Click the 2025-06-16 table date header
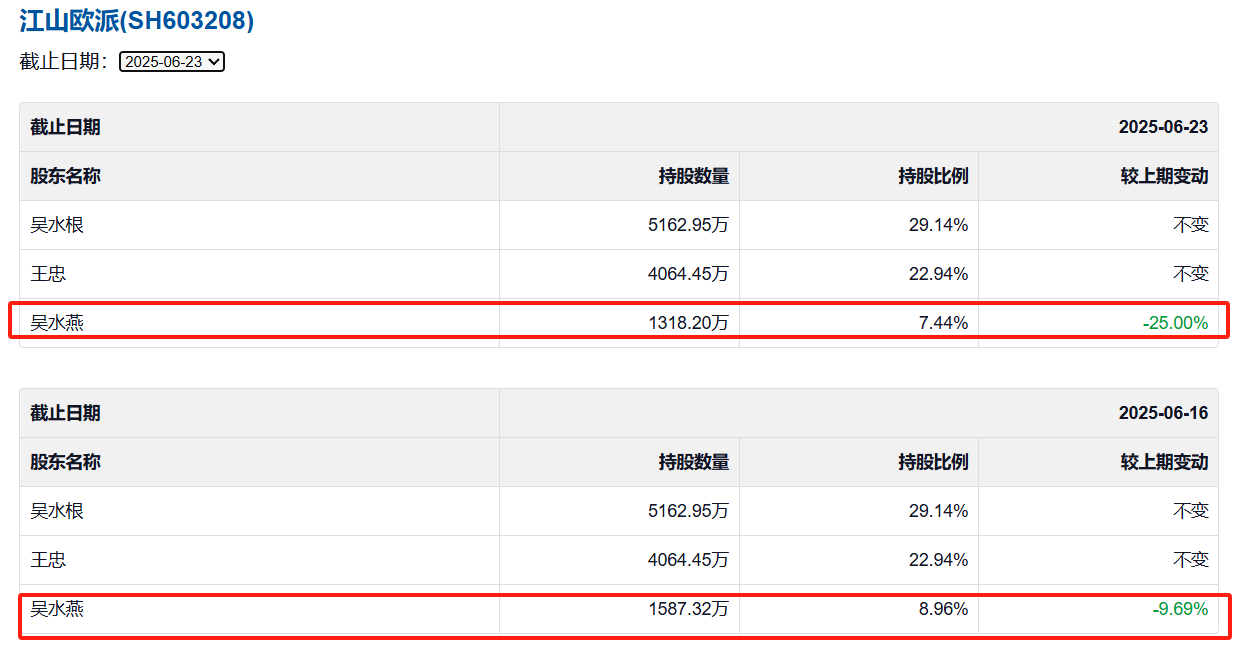The height and width of the screenshot is (650, 1255). (x=1163, y=413)
